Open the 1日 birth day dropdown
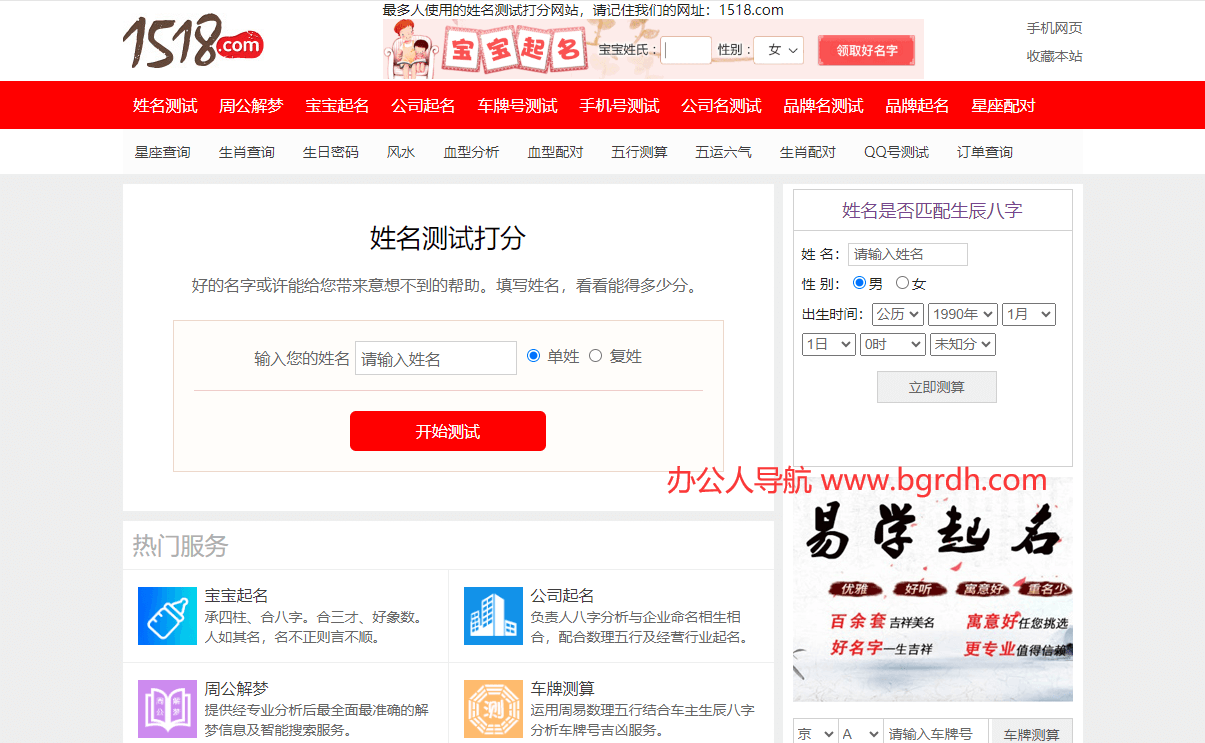The width and height of the screenshot is (1205, 743). click(x=829, y=344)
